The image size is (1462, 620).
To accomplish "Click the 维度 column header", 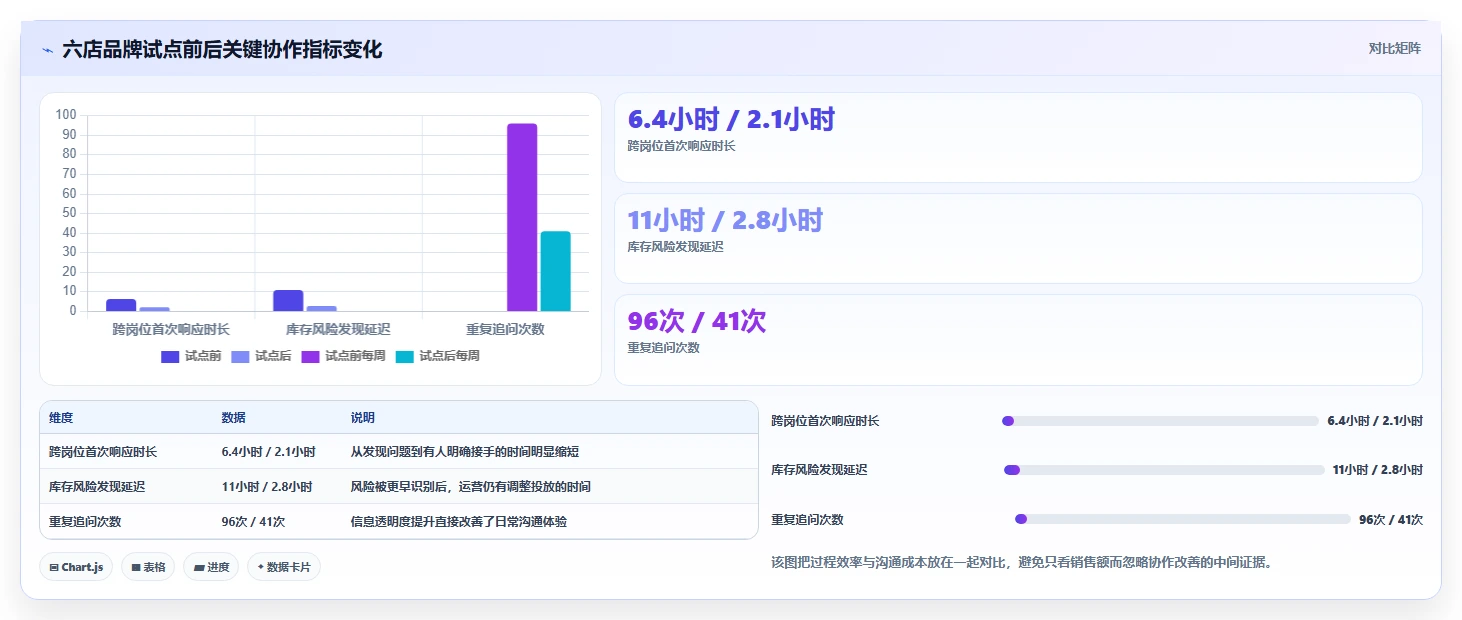I will (x=61, y=418).
